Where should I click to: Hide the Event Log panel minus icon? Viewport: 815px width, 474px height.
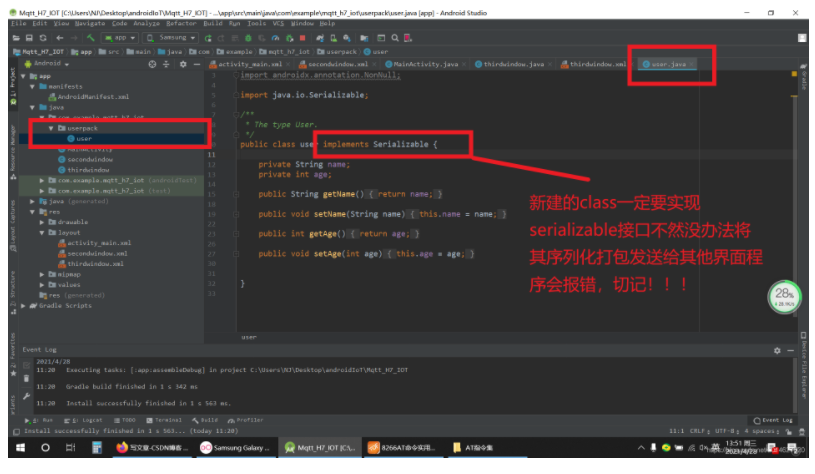coord(791,351)
